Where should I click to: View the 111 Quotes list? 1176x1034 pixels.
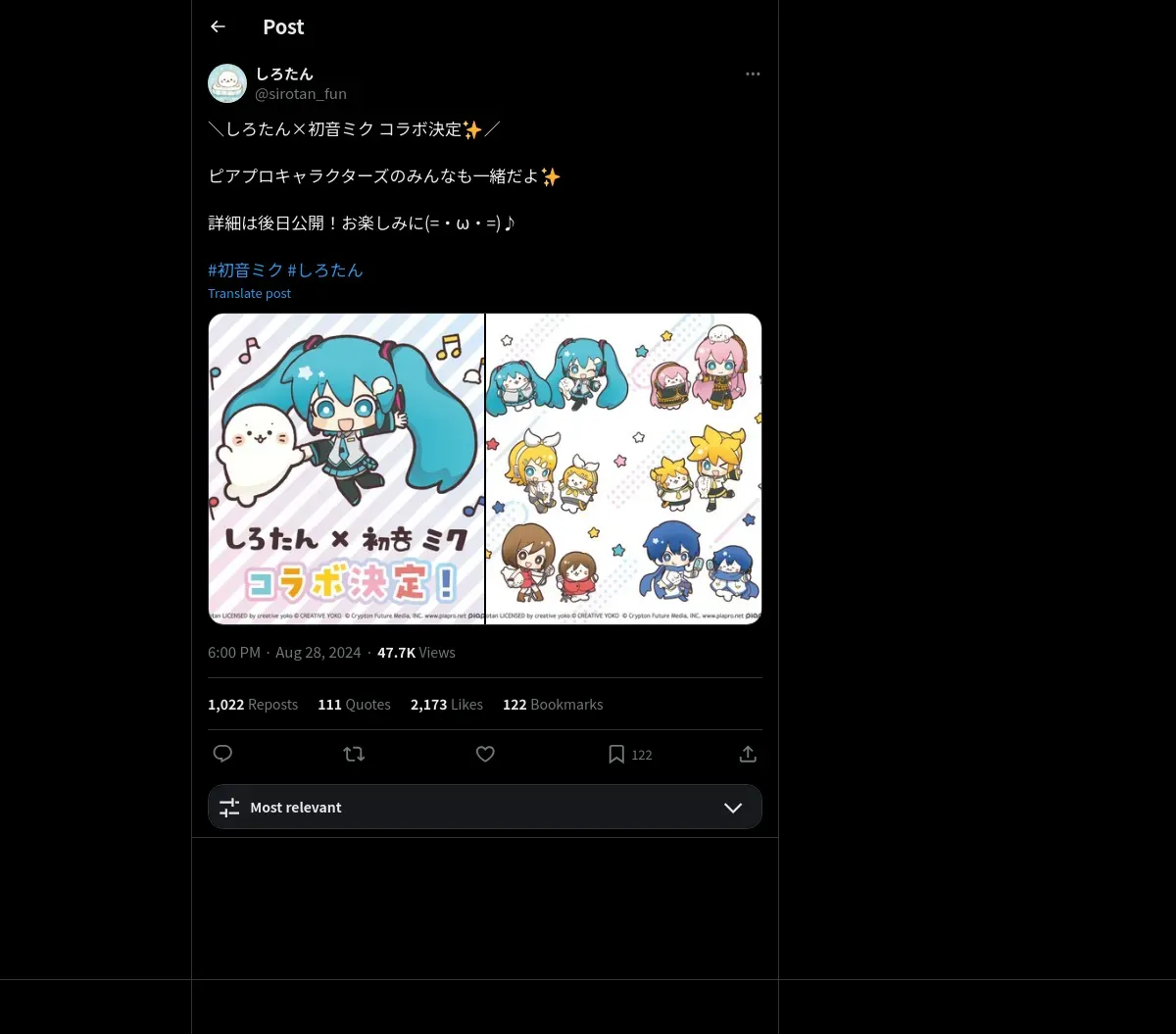click(x=354, y=705)
